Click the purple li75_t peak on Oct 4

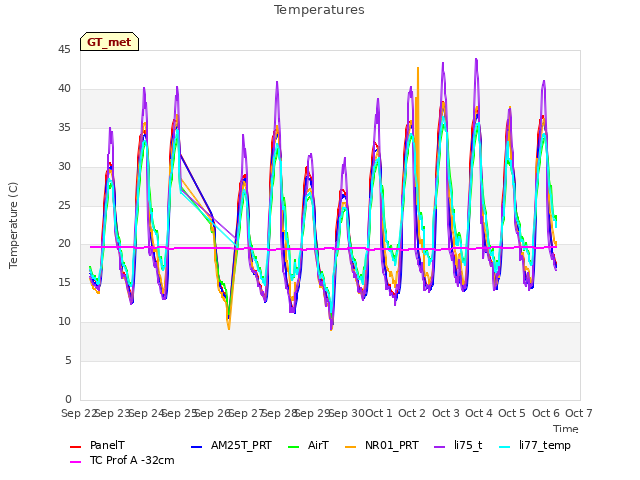click(x=476, y=60)
